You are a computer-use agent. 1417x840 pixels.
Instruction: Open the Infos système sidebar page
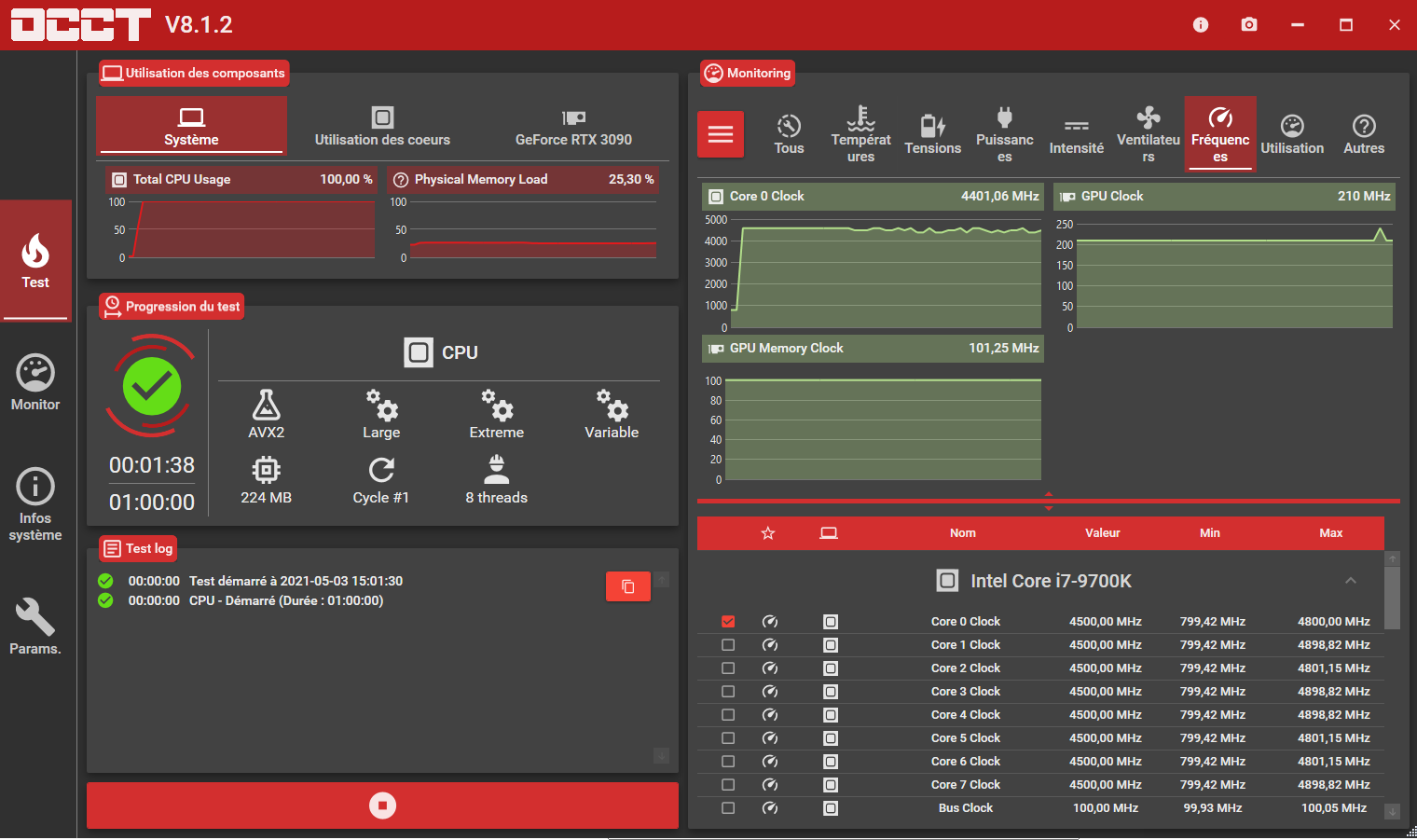point(35,504)
